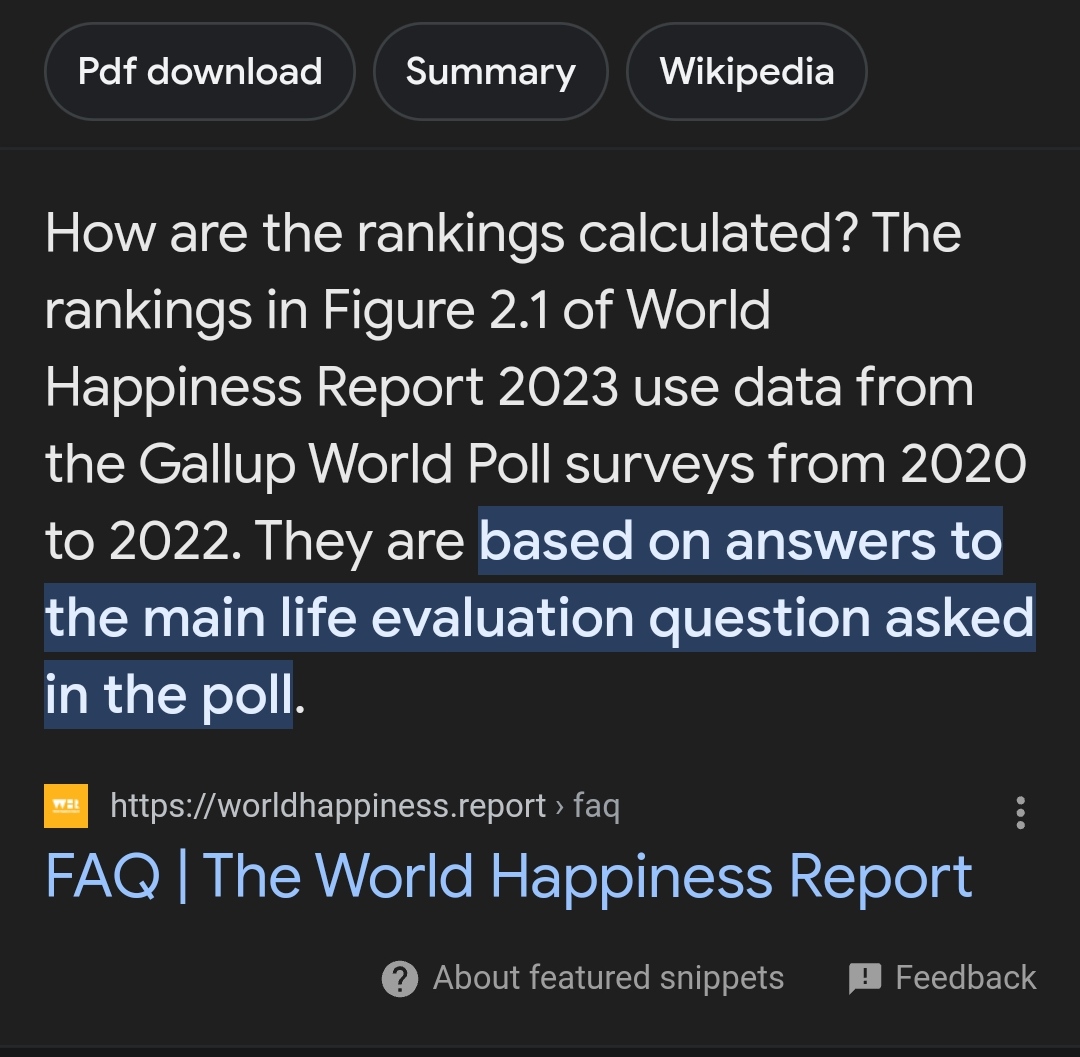Open the three-dot result options menu
This screenshot has width=1080, height=1057.
1020,812
